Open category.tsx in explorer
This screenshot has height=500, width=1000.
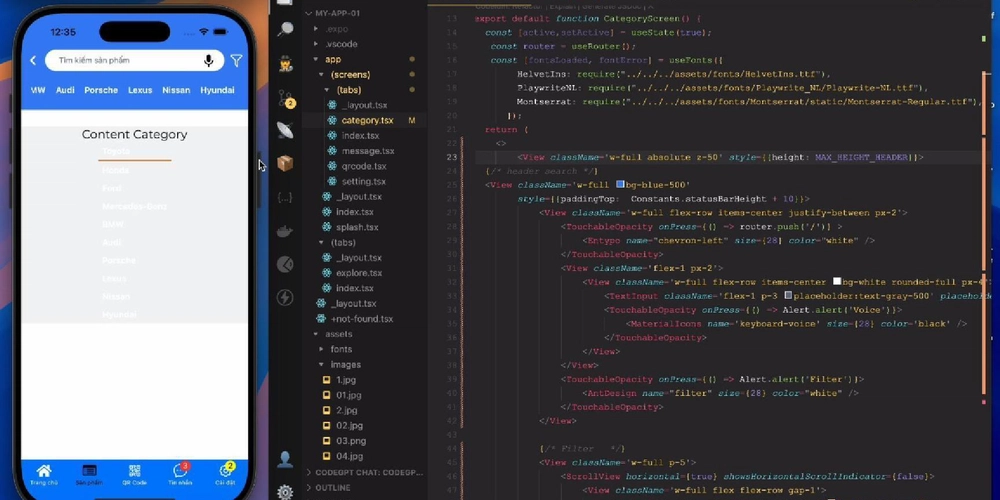[x=367, y=121]
